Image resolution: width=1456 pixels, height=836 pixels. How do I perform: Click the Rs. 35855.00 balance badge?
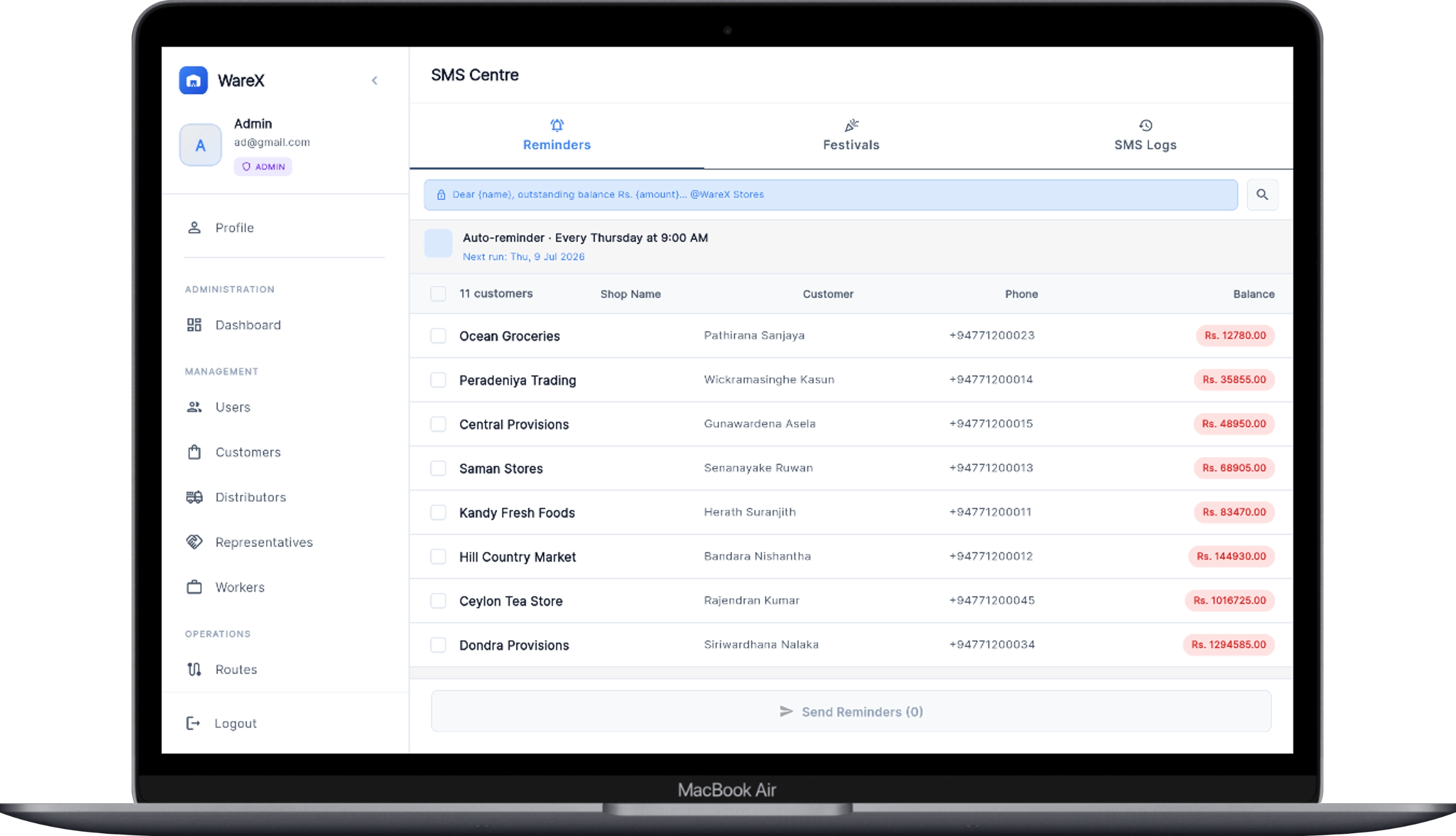1234,380
